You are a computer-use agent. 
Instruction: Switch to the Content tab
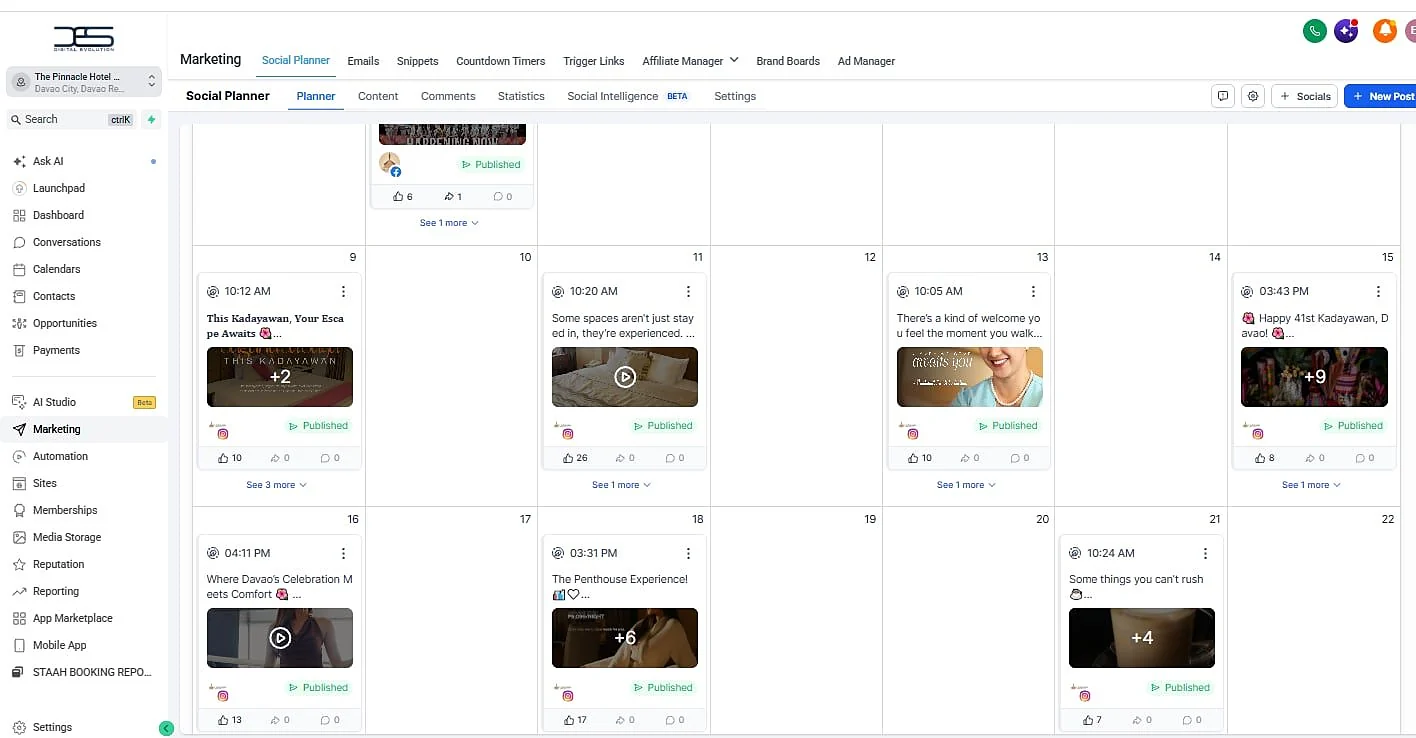coord(378,96)
